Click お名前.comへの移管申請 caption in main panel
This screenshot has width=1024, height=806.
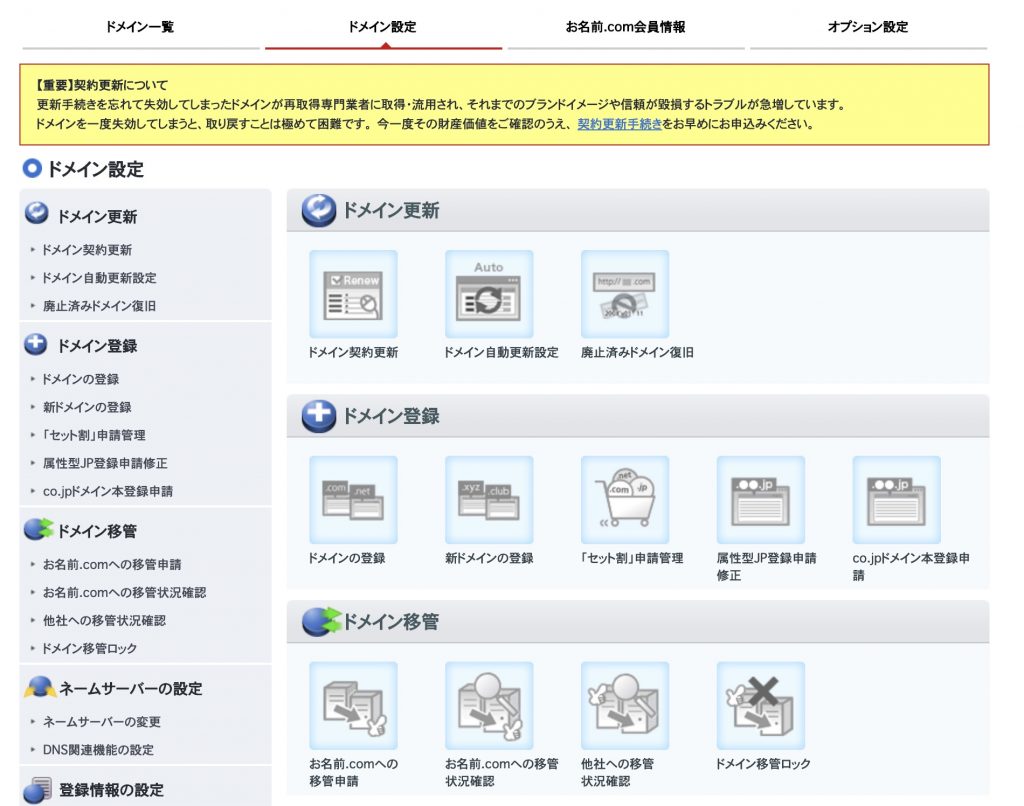click(353, 773)
